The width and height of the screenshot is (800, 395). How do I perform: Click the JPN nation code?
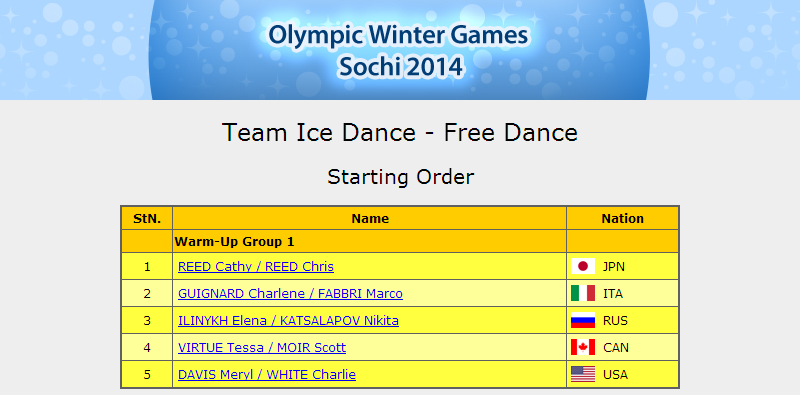[x=614, y=267]
